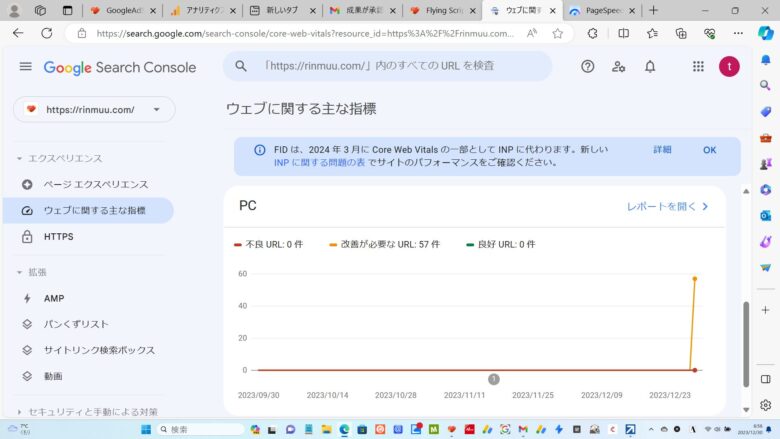Open the HTTPS report in sidebar
Viewport: 780px width, 439px height.
click(x=58, y=237)
